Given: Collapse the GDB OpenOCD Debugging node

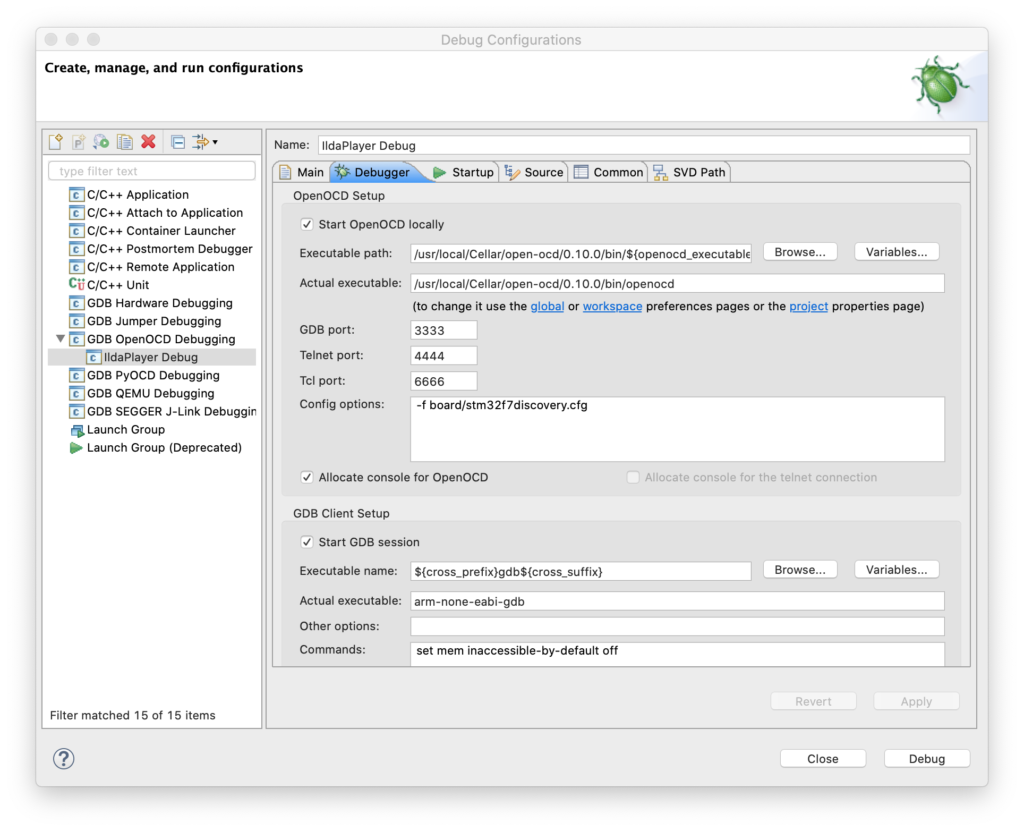Looking at the screenshot, I should (x=60, y=339).
